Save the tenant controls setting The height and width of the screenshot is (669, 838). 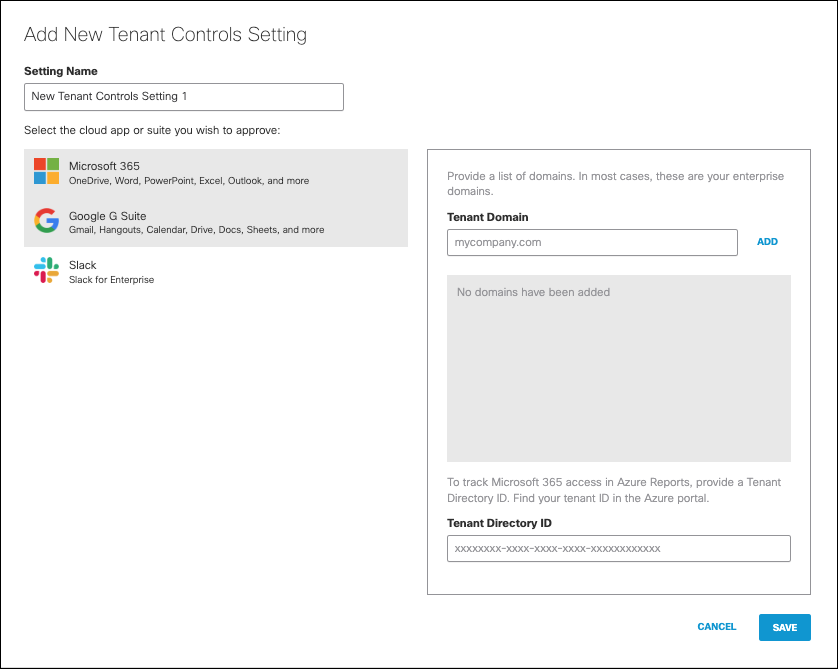coord(785,627)
